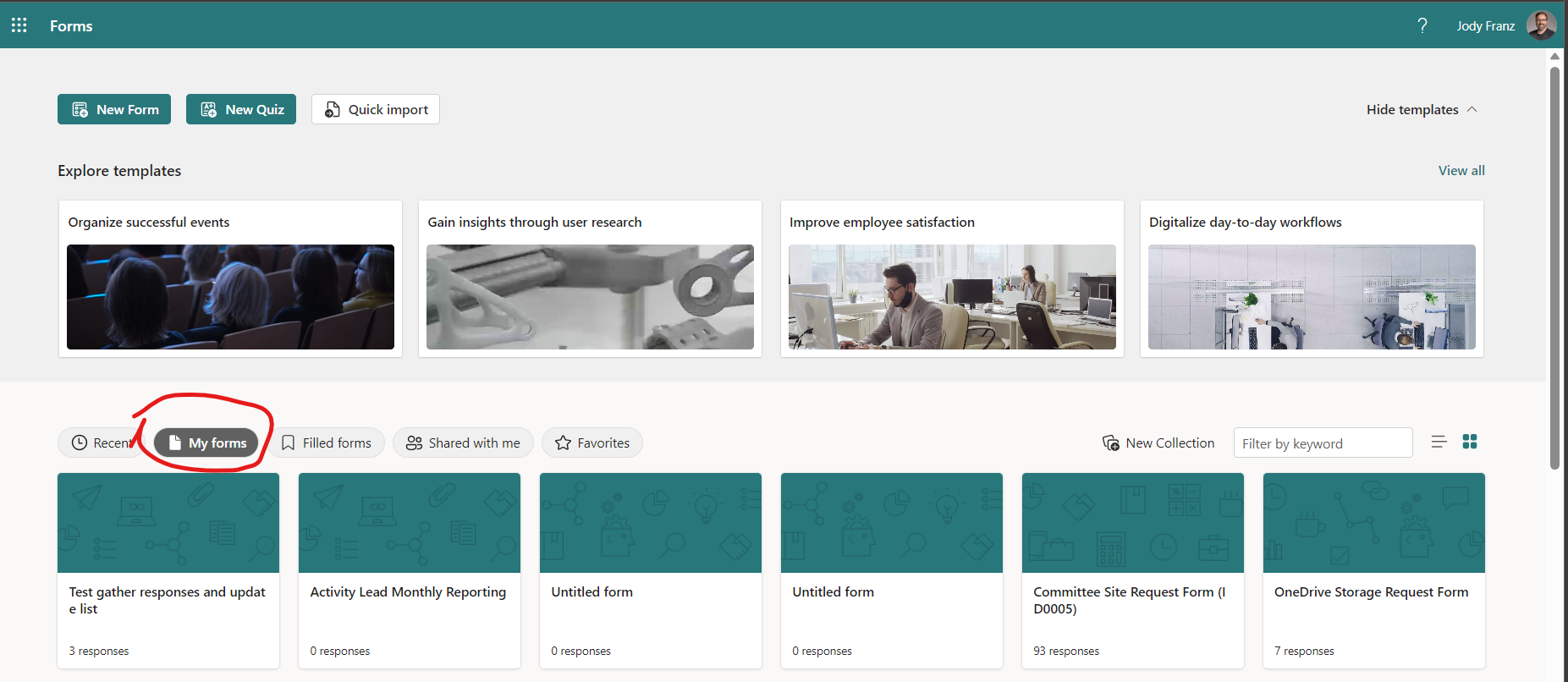Click '7 responses' text
The width and height of the screenshot is (1568, 682).
click(x=1304, y=651)
